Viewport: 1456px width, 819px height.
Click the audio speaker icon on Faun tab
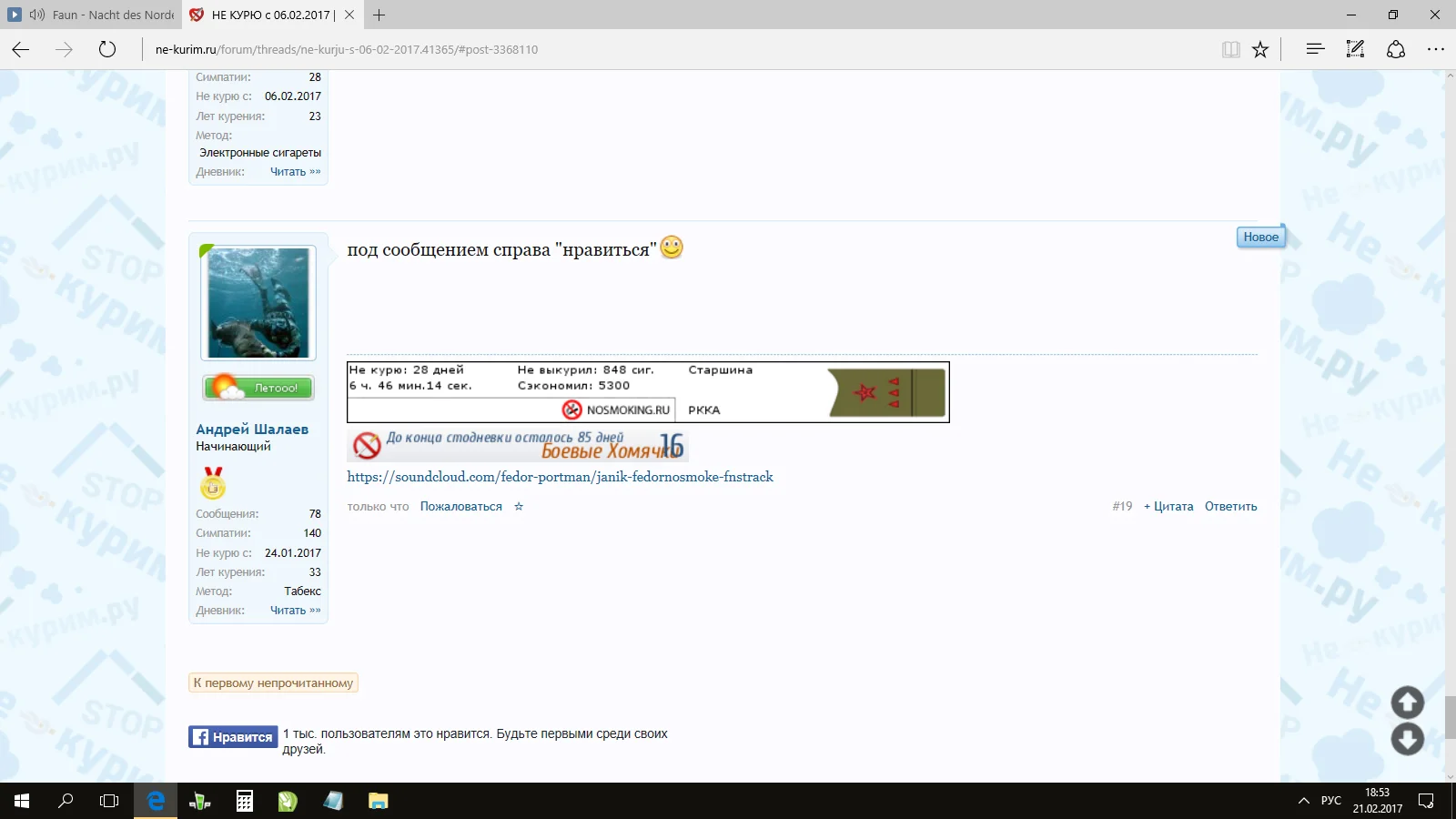click(x=37, y=15)
